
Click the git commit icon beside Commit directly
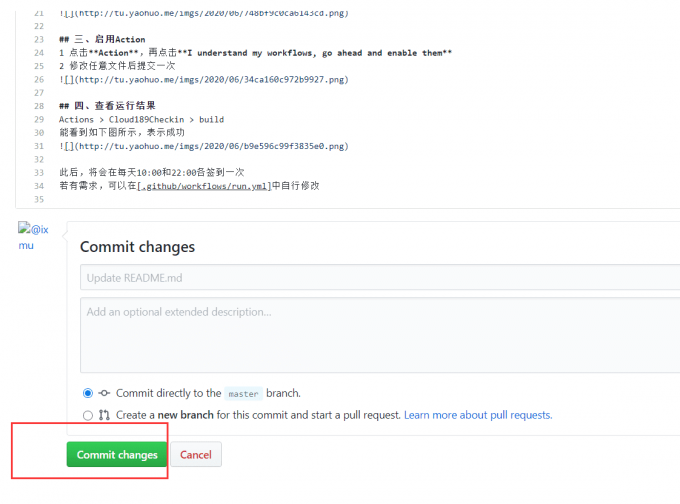(104, 393)
